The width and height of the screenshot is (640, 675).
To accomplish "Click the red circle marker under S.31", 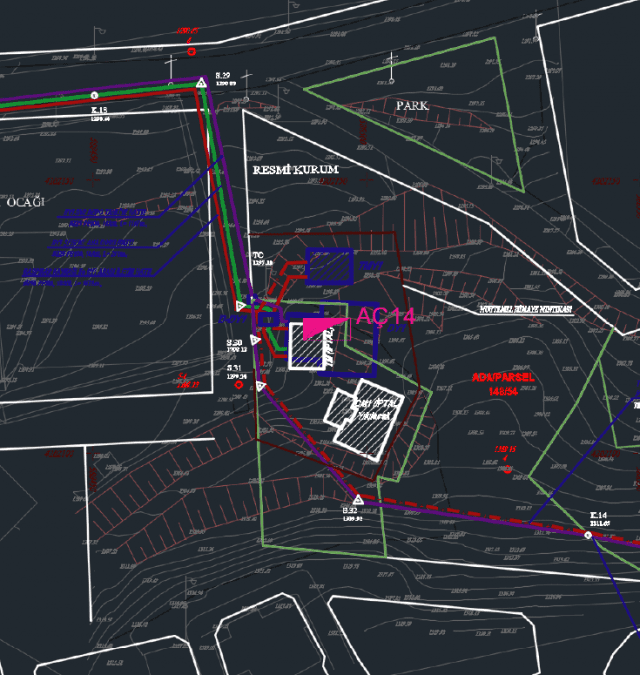I will pyautogui.click(x=238, y=385).
